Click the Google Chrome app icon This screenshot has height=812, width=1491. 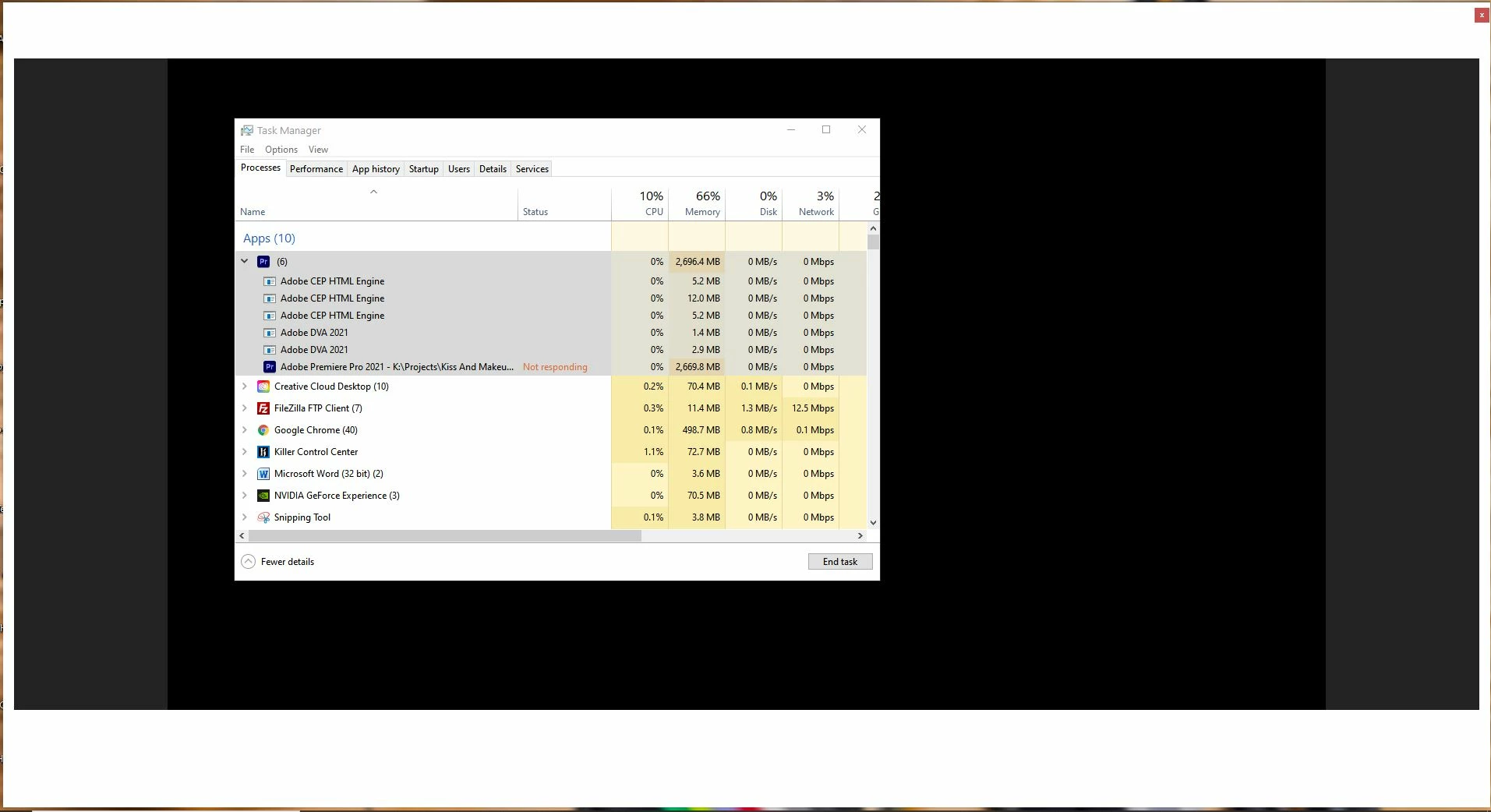pos(263,430)
